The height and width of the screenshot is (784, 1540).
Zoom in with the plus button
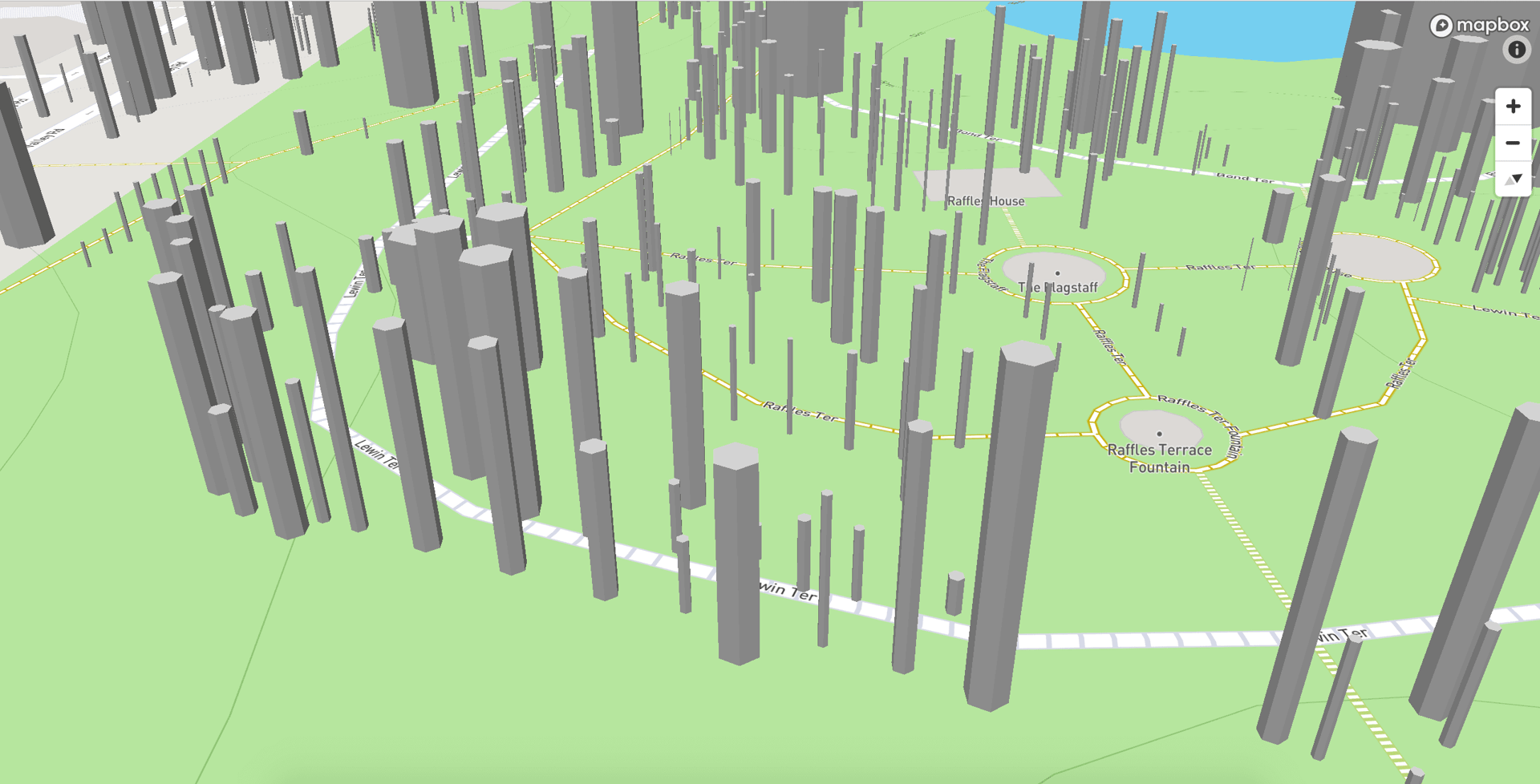coord(1513,107)
